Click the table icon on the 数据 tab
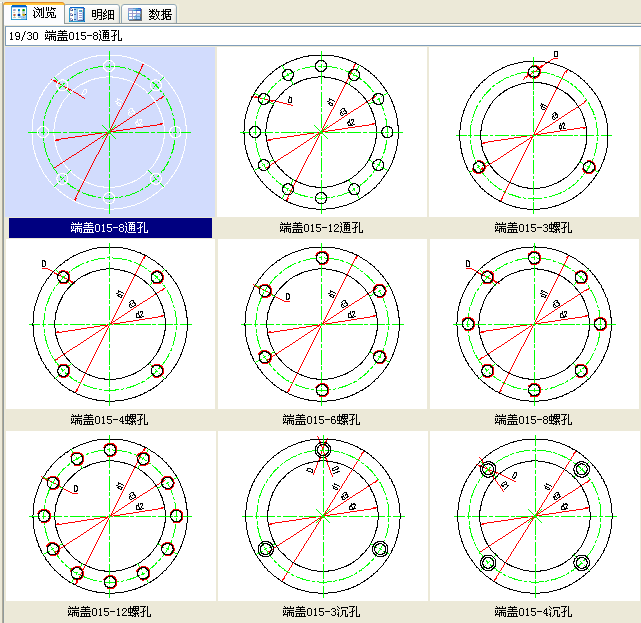Viewport: 641px width, 623px height. click(135, 14)
